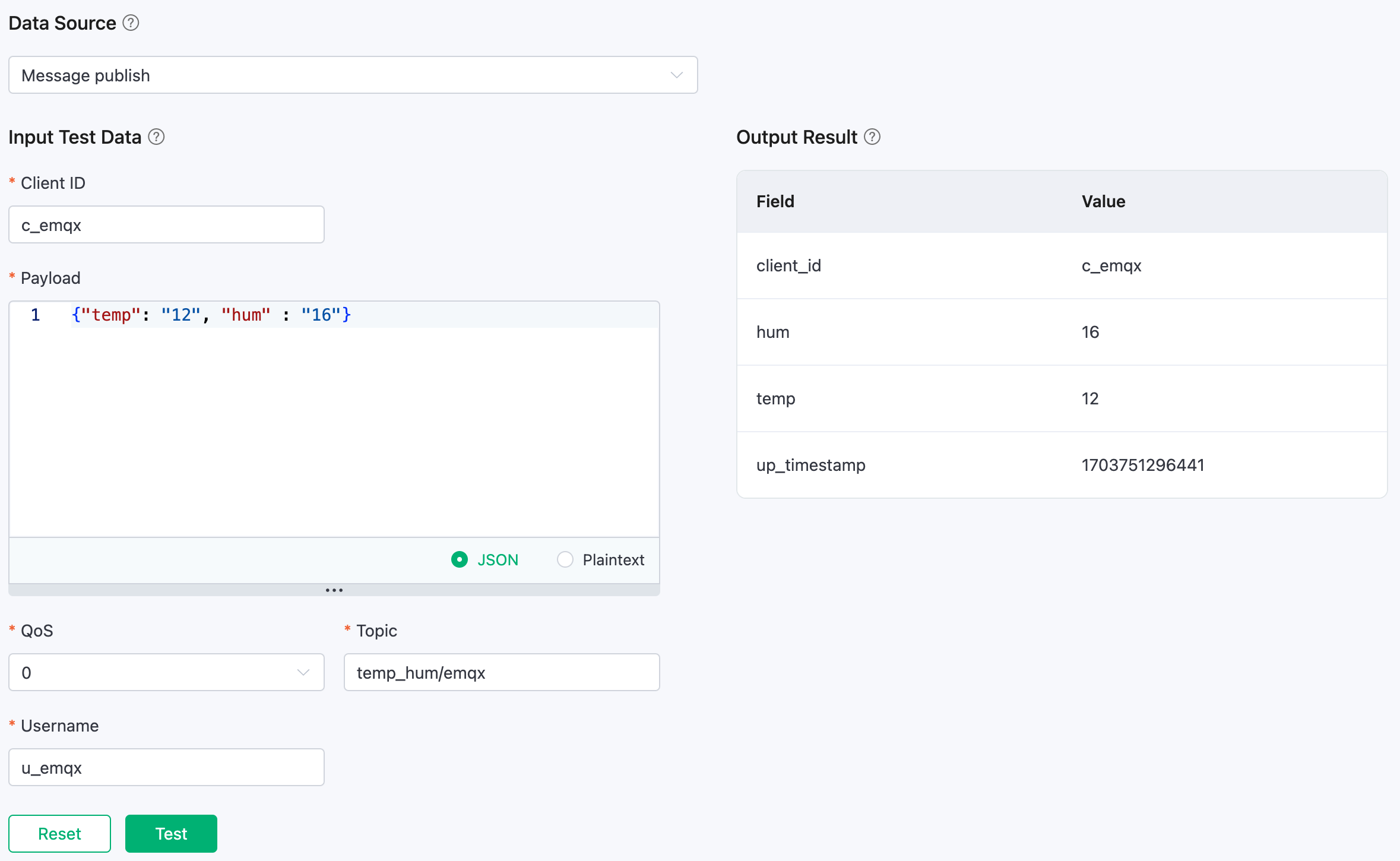
Task: Open QoS level dropdown menu
Action: coord(166,672)
